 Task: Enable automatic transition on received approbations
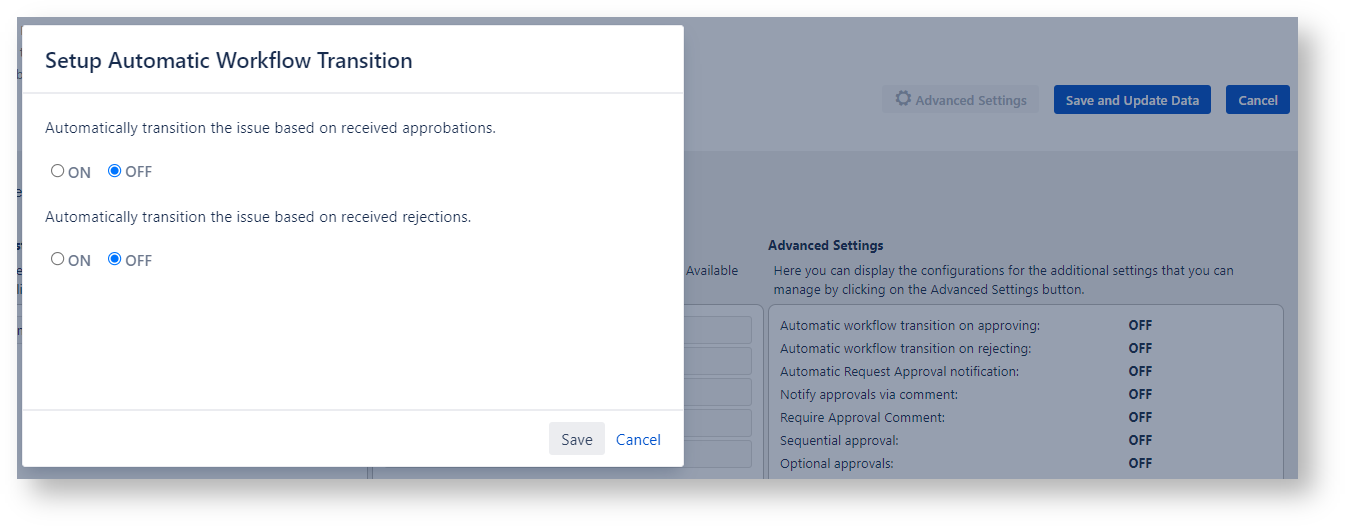(x=58, y=171)
